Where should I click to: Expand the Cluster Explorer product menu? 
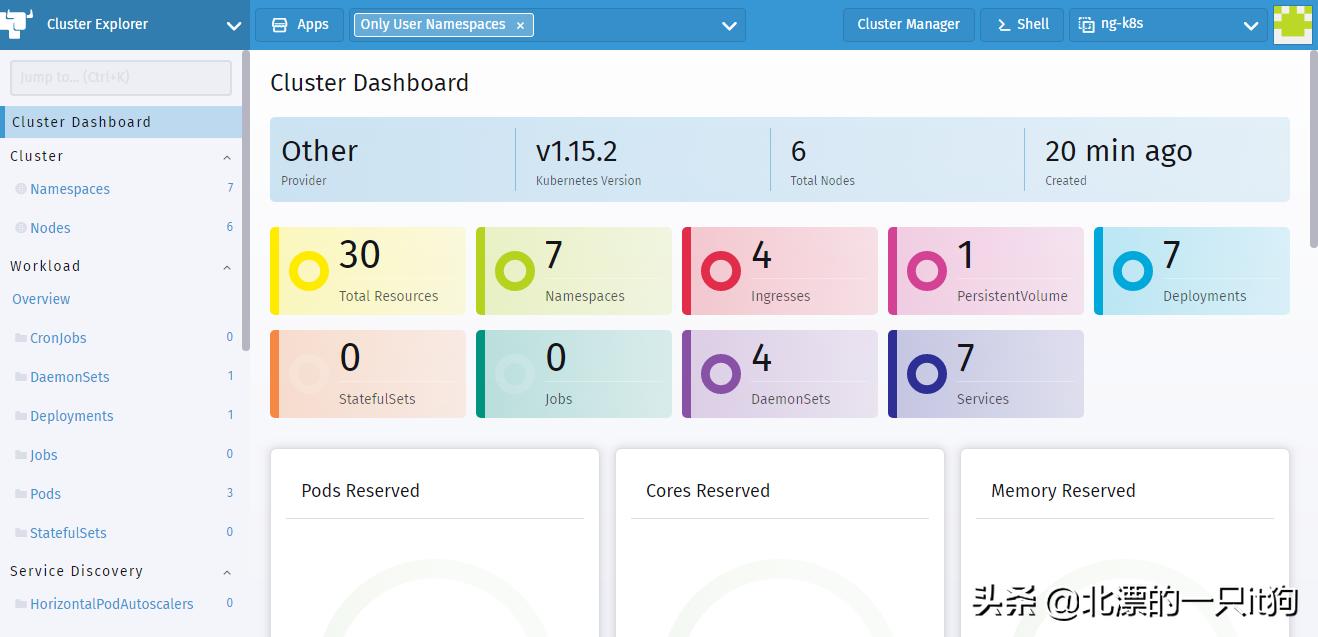coord(233,26)
